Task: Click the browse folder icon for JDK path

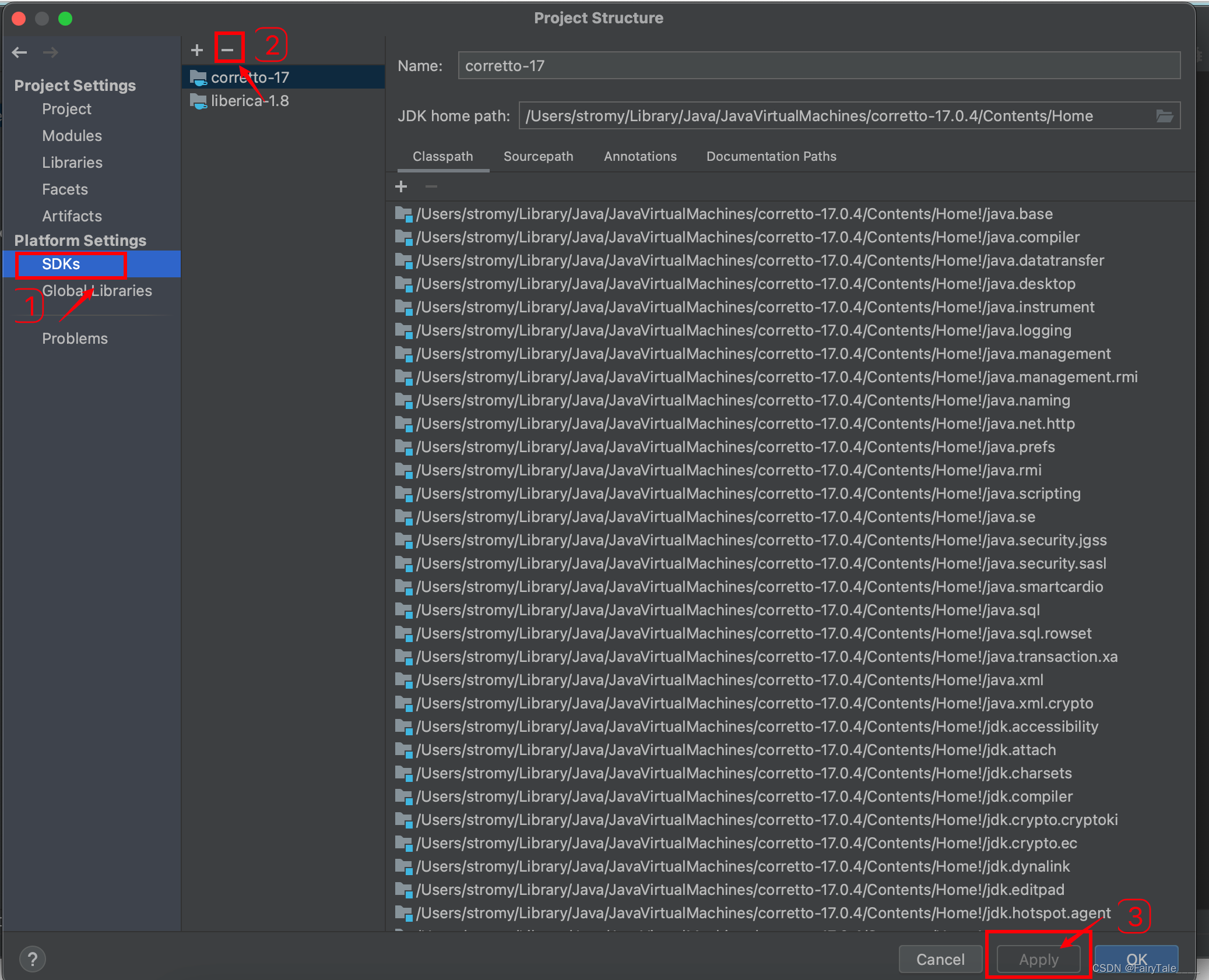Action: (1164, 116)
